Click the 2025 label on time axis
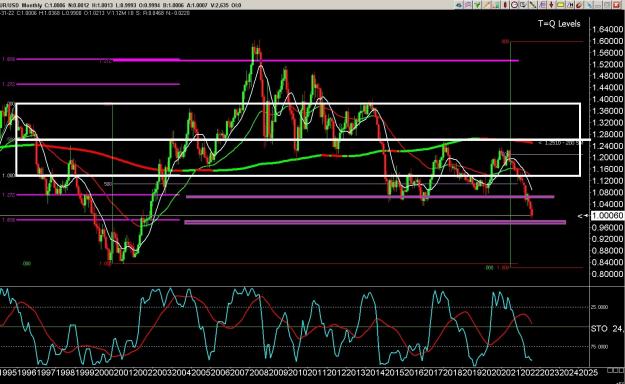Image resolution: width=625 pixels, height=384 pixels. coord(588,372)
